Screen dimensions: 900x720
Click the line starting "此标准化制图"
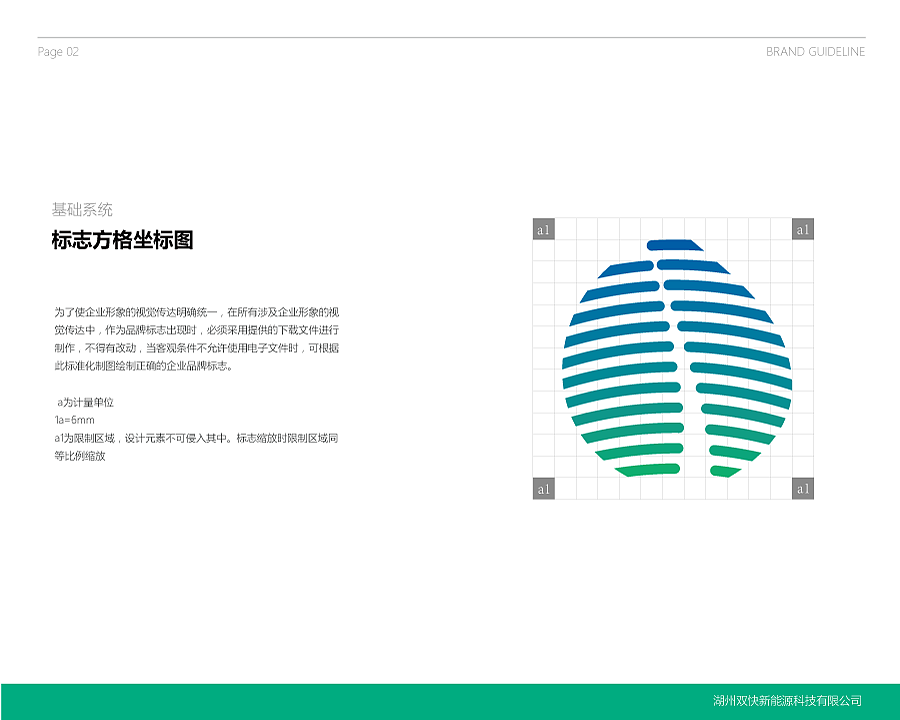[143, 366]
